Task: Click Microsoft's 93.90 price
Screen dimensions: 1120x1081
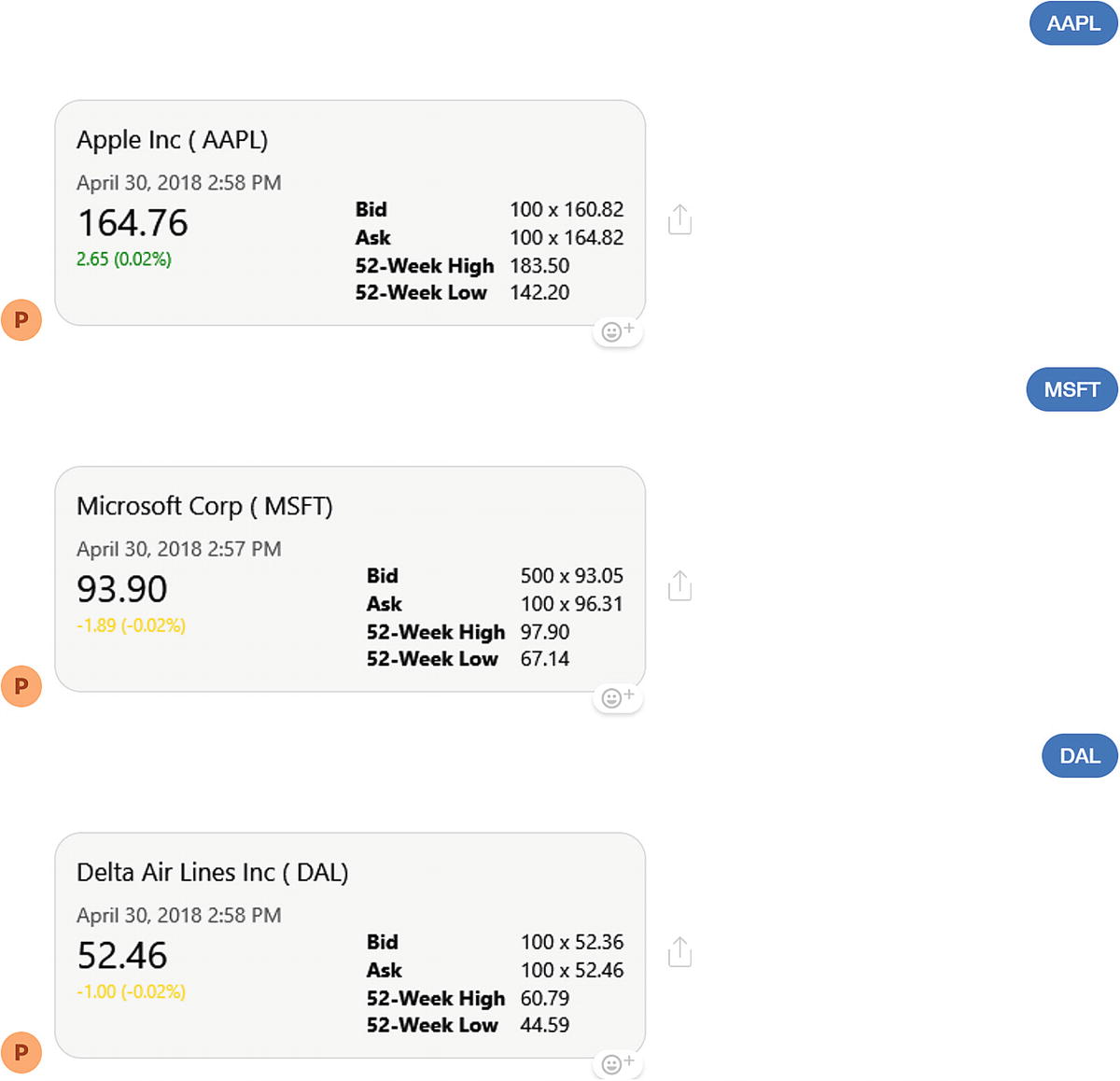Action: coord(122,589)
